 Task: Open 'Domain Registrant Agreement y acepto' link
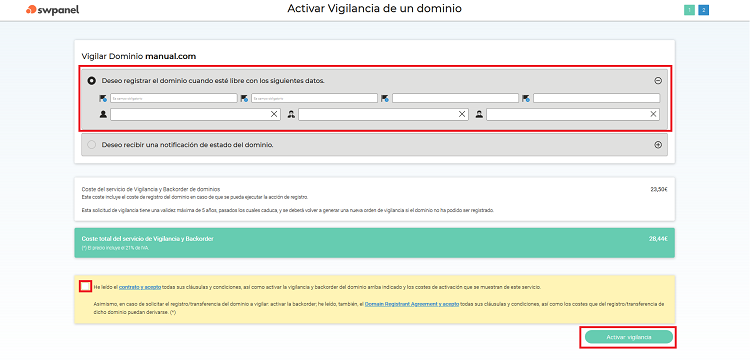click(x=412, y=304)
